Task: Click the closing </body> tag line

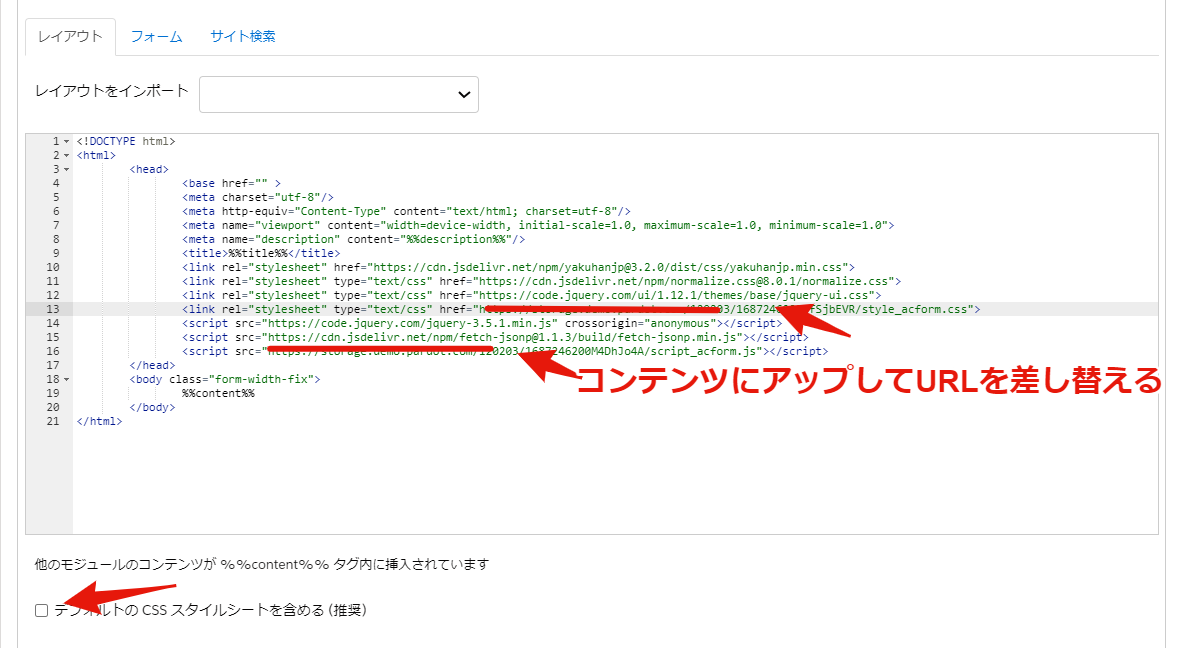Action: [x=152, y=408]
